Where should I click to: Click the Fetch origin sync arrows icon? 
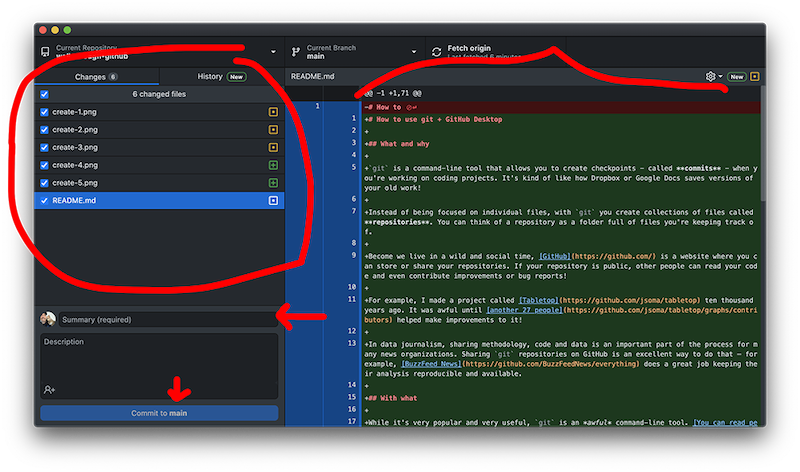tap(436, 52)
